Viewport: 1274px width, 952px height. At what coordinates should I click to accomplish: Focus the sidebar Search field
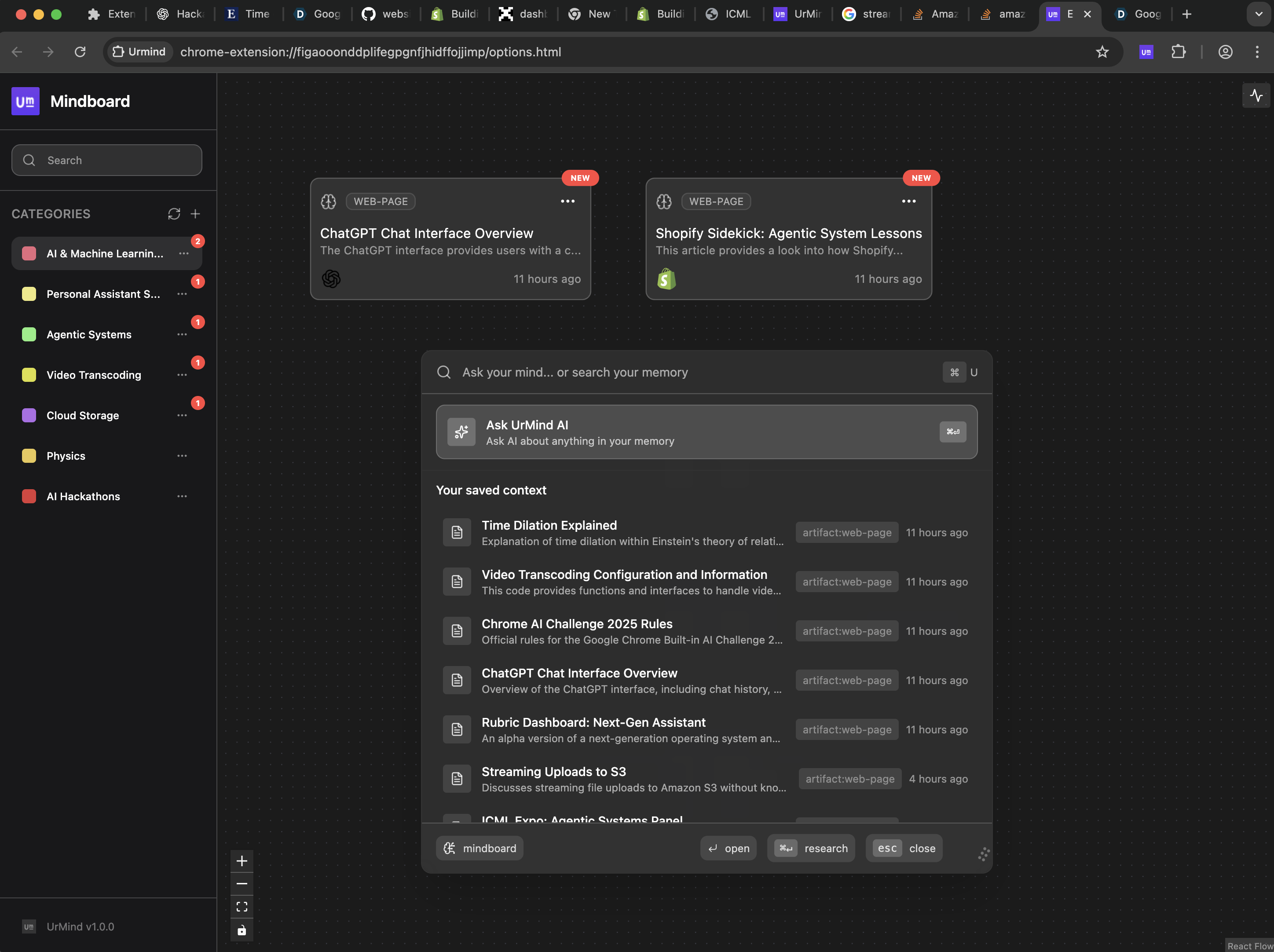[x=106, y=160]
